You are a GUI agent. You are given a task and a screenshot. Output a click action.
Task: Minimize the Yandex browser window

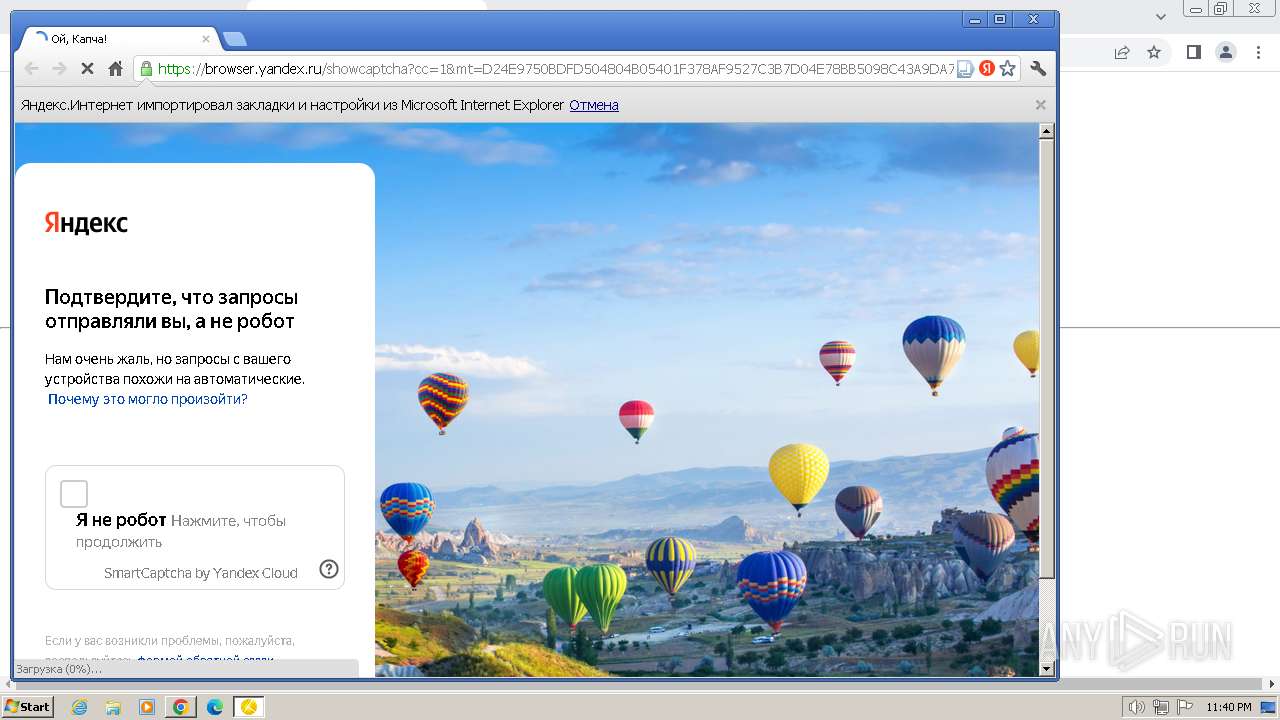click(x=975, y=19)
